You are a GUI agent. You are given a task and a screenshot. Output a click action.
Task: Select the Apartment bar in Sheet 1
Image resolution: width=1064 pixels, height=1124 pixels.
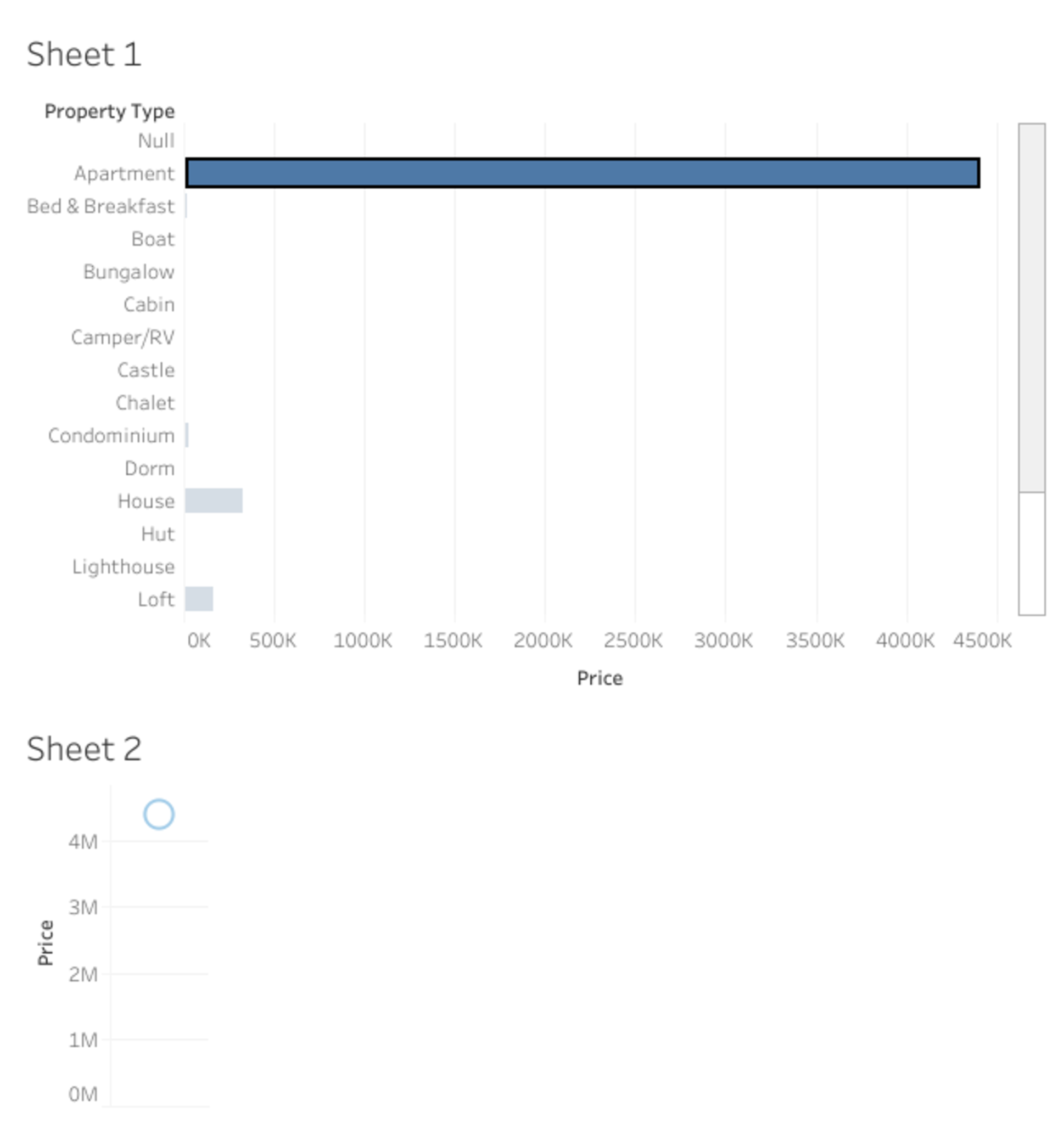[582, 173]
